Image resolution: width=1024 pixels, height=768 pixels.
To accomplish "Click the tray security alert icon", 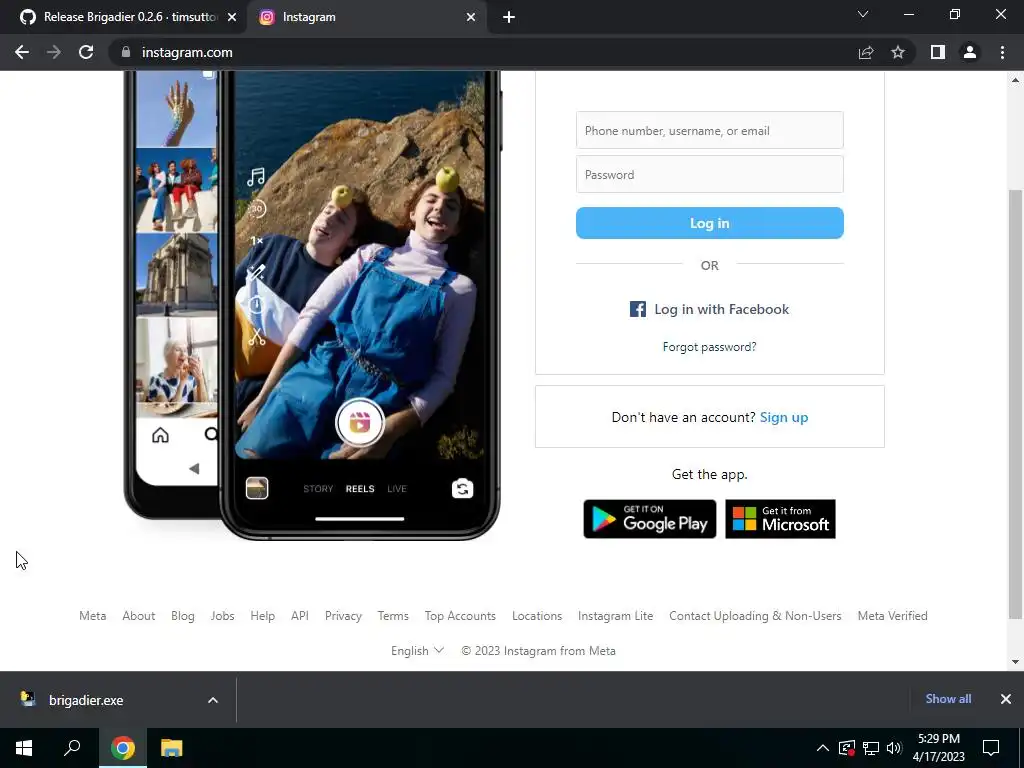I will (846, 748).
